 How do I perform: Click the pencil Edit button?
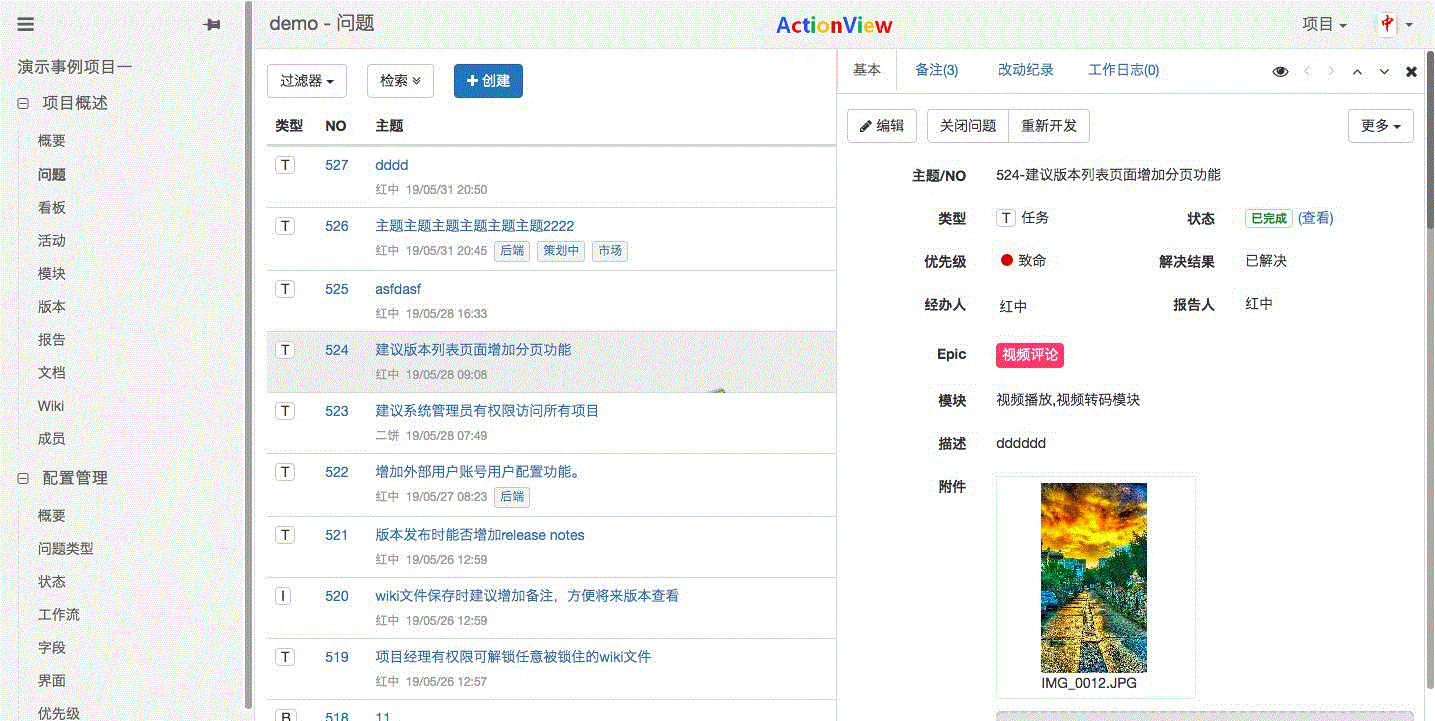tap(881, 126)
